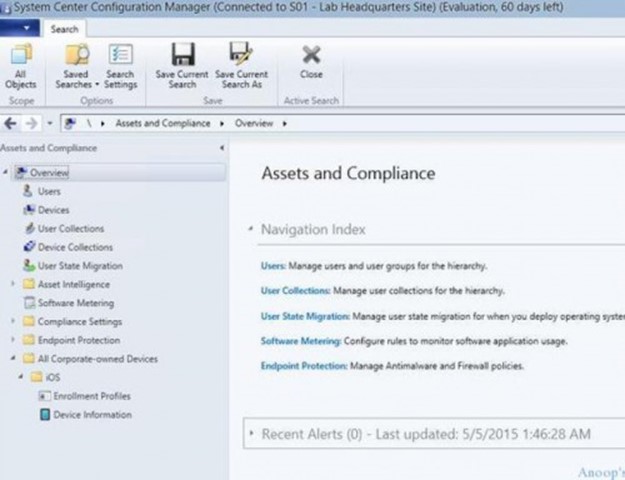Expand the arrow after Overview breadcrumb
This screenshot has width=625, height=480.
[285, 124]
